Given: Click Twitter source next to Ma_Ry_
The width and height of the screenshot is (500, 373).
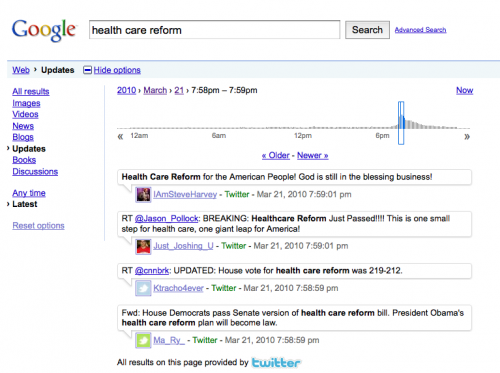Looking at the screenshot, I should point(205,340).
